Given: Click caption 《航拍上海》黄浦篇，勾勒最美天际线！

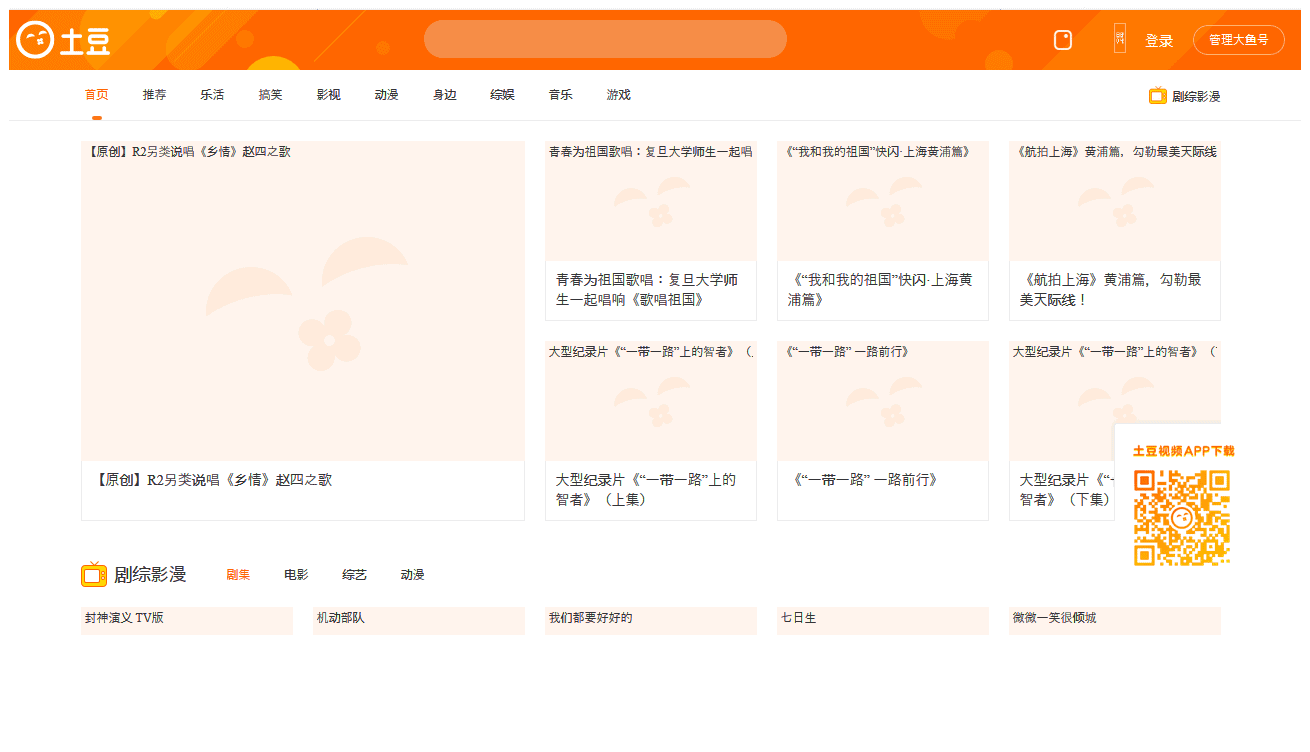Looking at the screenshot, I should [1111, 289].
